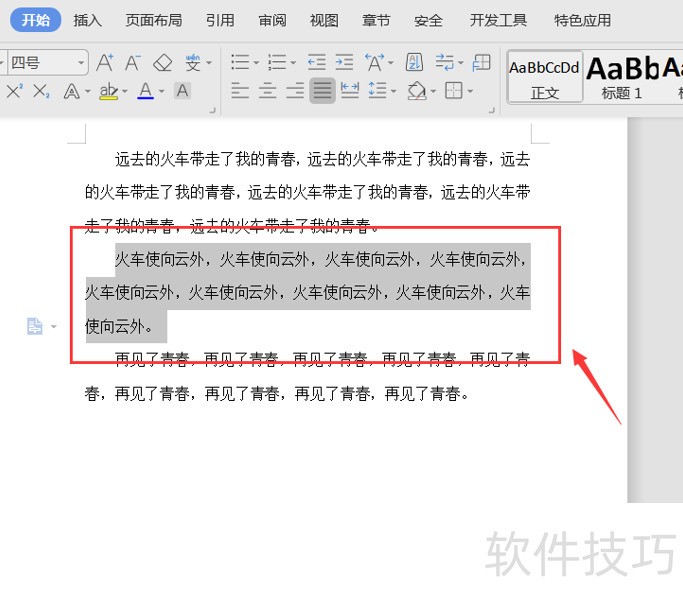Apply the 标题 1 style
The height and width of the screenshot is (605, 683).
point(622,78)
